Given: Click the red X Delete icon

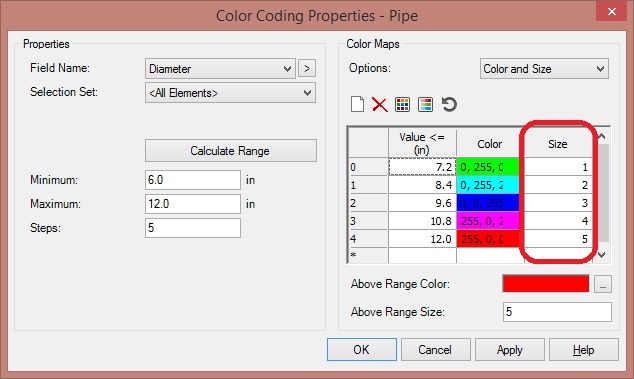Looking at the screenshot, I should tap(379, 104).
